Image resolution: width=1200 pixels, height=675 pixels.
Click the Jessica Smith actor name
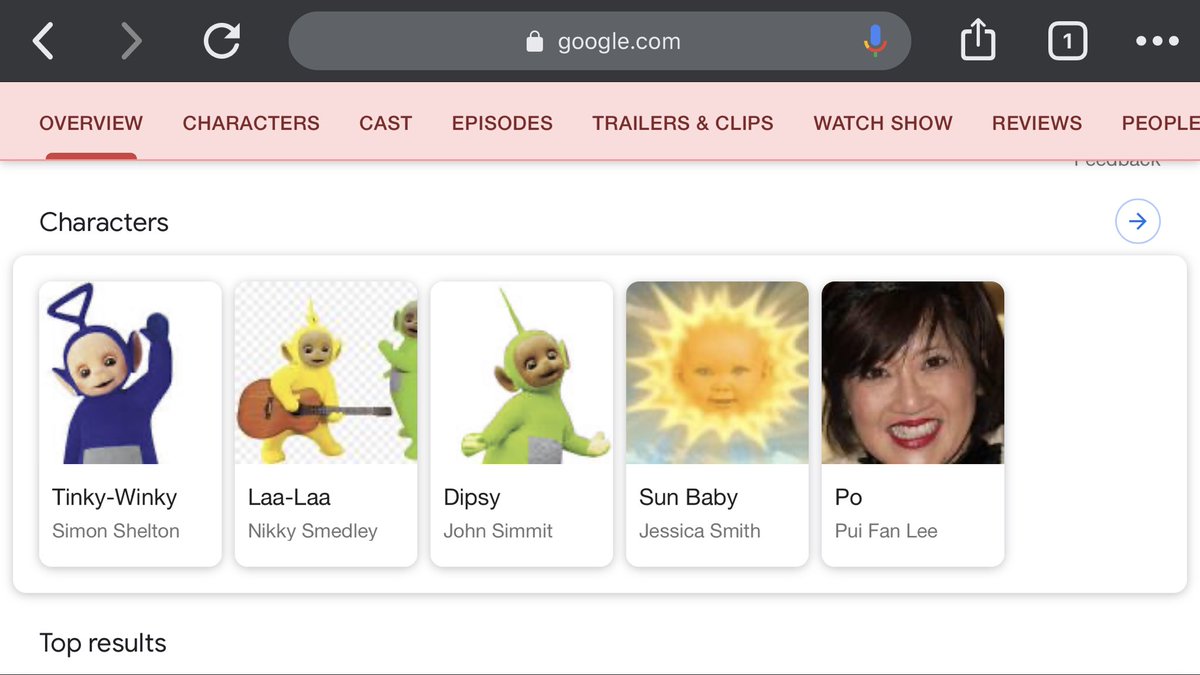tap(700, 531)
